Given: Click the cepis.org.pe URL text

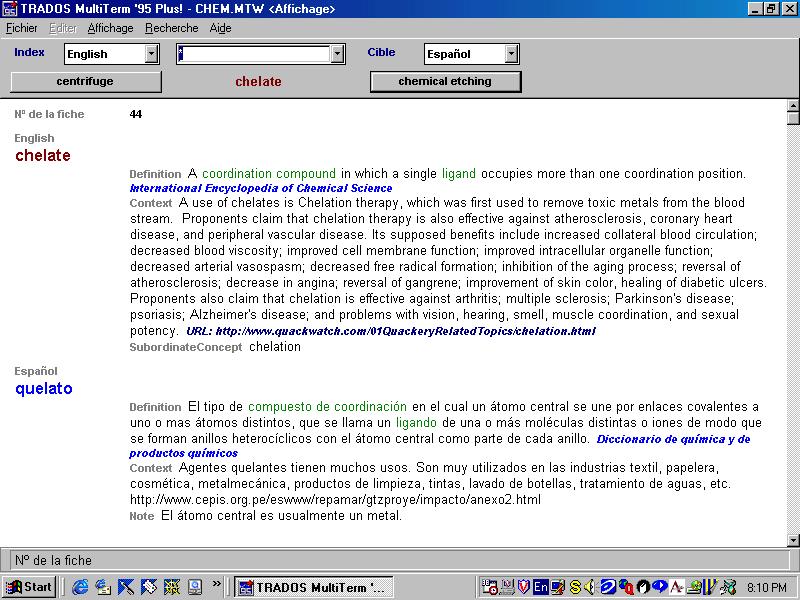Looking at the screenshot, I should (335, 499).
